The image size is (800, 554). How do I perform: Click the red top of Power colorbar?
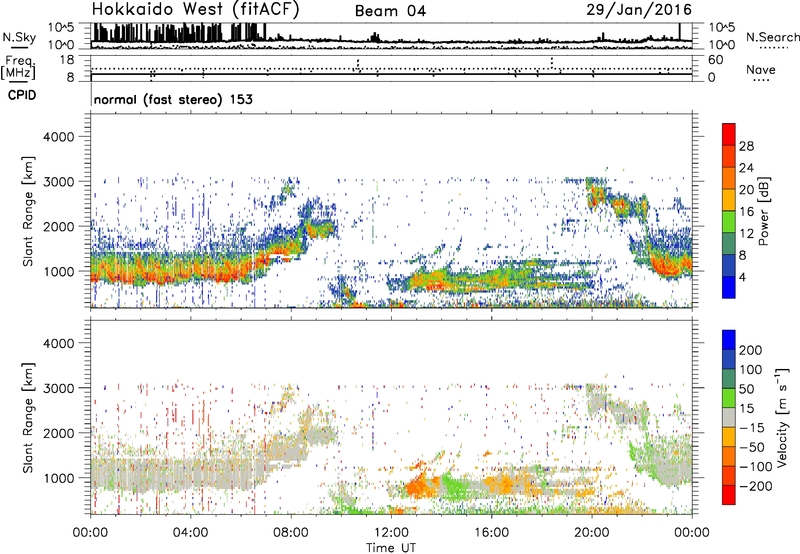pyautogui.click(x=729, y=134)
